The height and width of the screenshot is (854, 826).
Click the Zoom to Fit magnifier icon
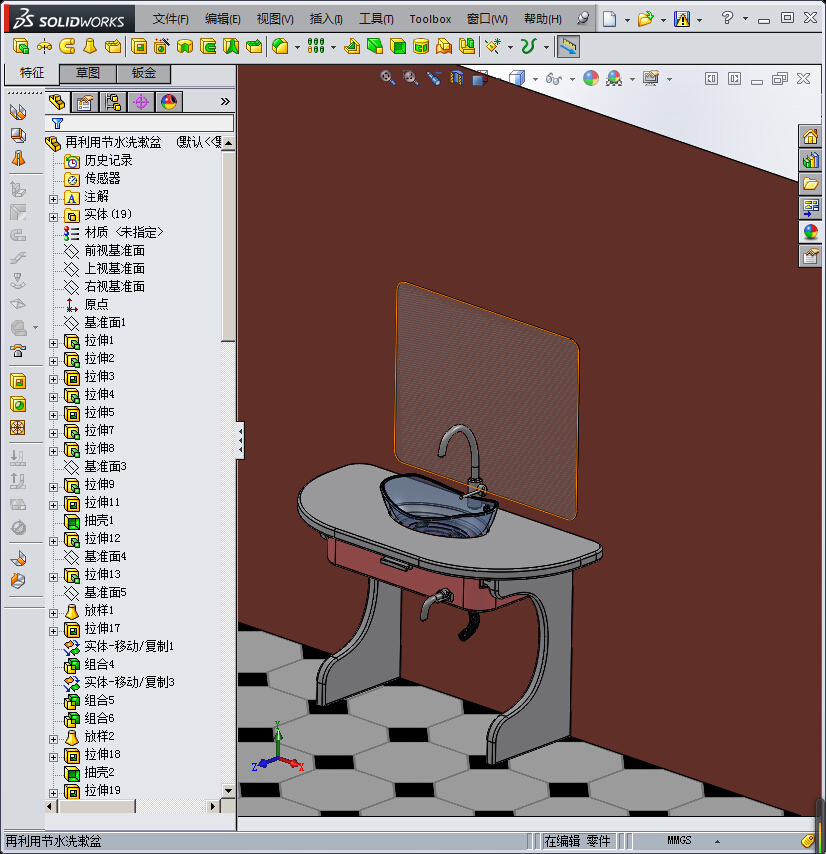[387, 78]
